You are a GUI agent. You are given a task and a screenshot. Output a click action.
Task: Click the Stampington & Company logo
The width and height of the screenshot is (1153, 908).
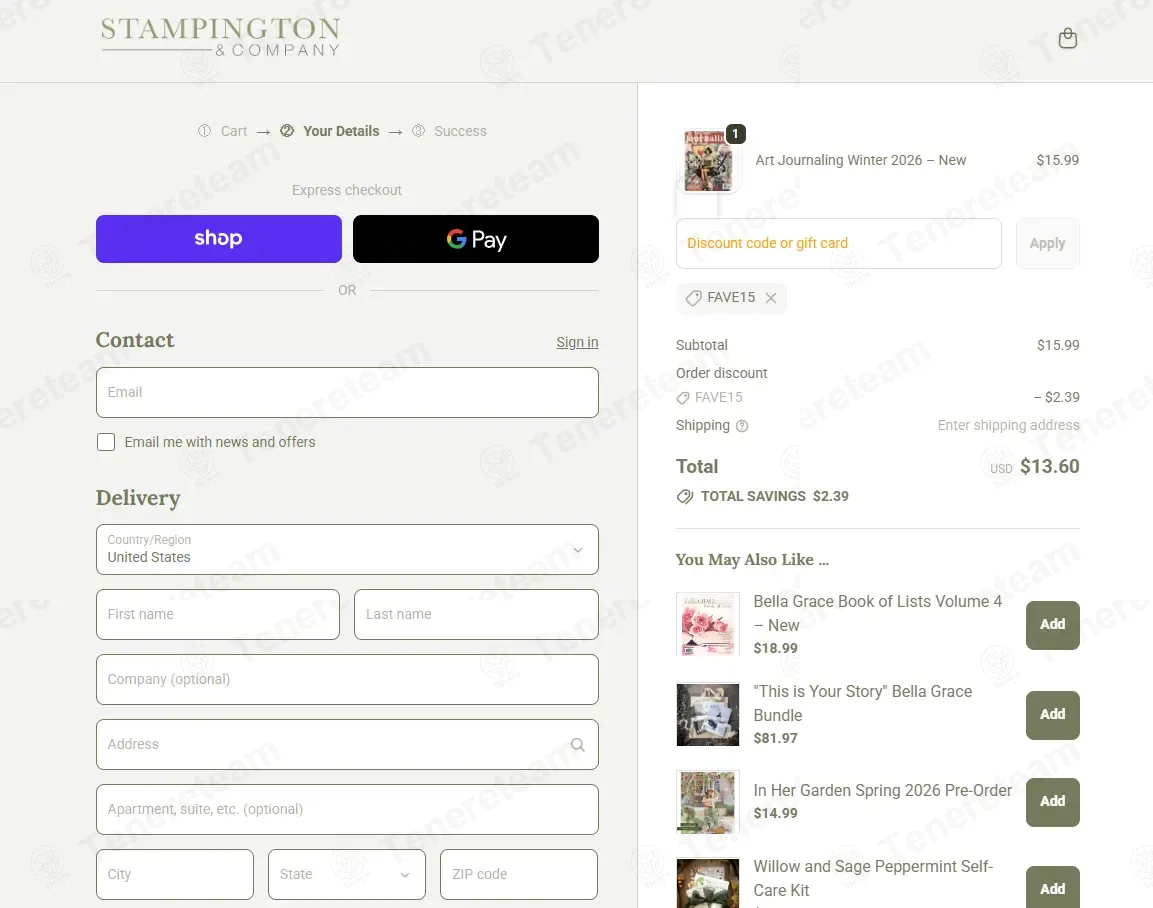221,37
